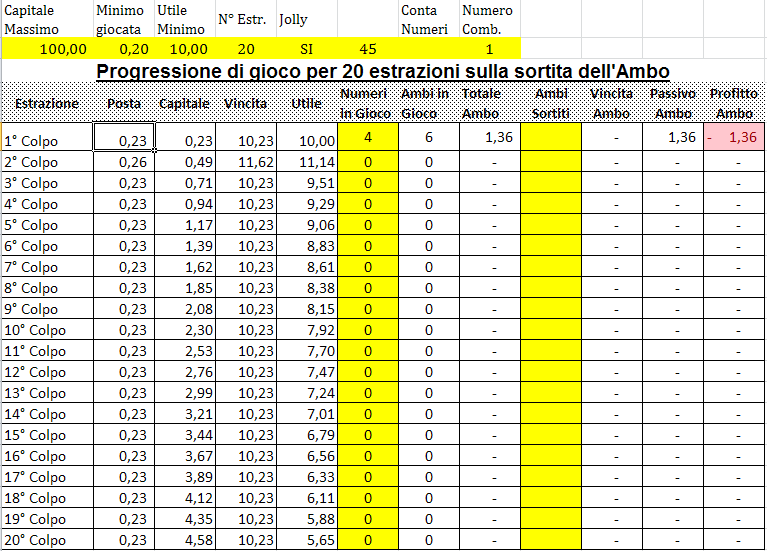Screen dimensions: 767x551
Task: Click the Capitale Massimo header cell
Action: coord(47,20)
